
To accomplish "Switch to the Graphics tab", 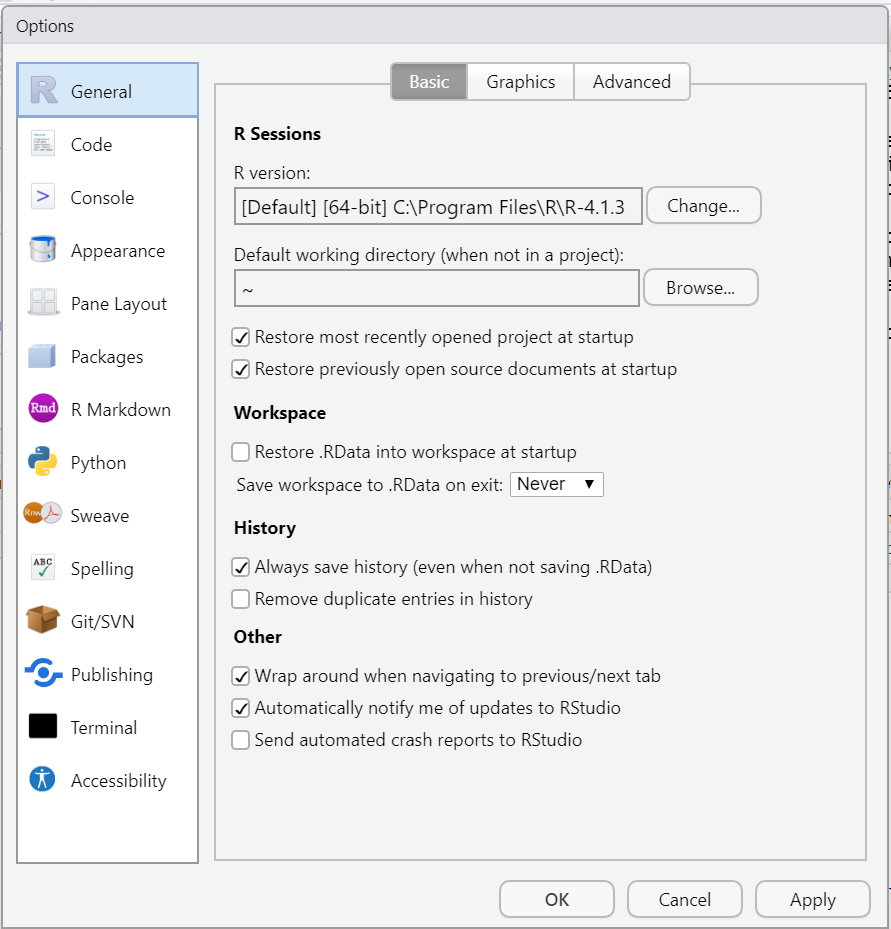I will point(520,82).
